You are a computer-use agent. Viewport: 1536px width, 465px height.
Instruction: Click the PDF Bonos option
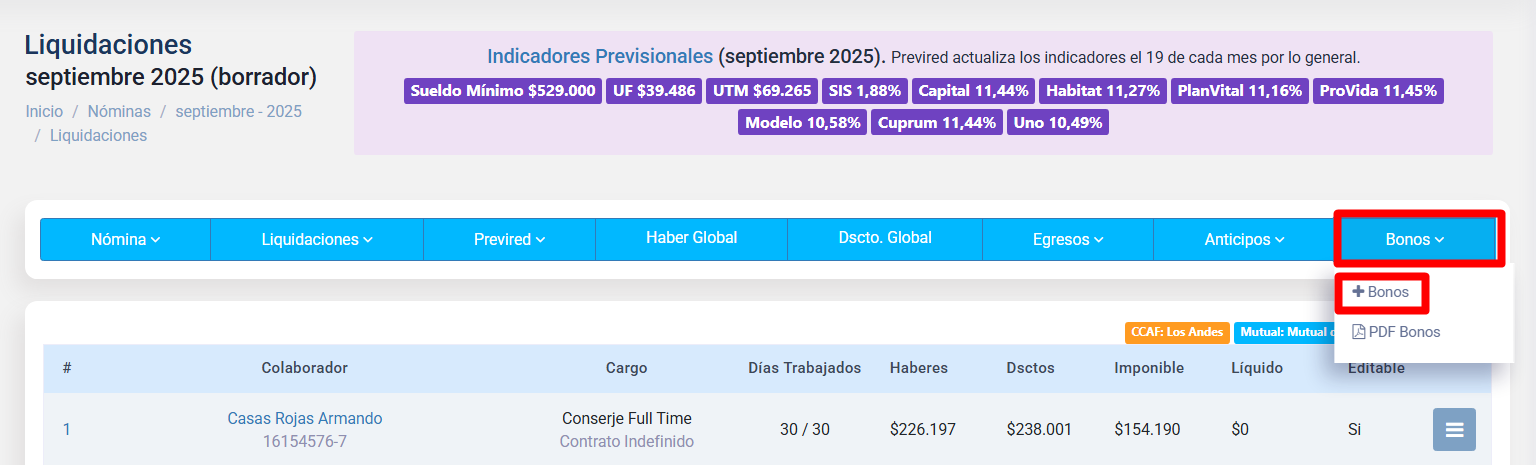(x=1396, y=332)
